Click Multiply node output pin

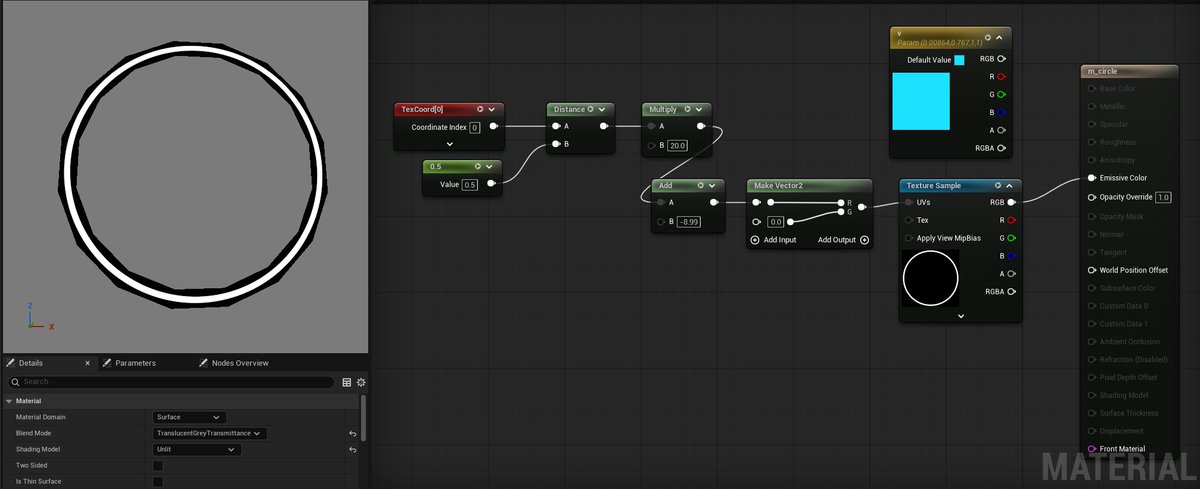click(700, 127)
